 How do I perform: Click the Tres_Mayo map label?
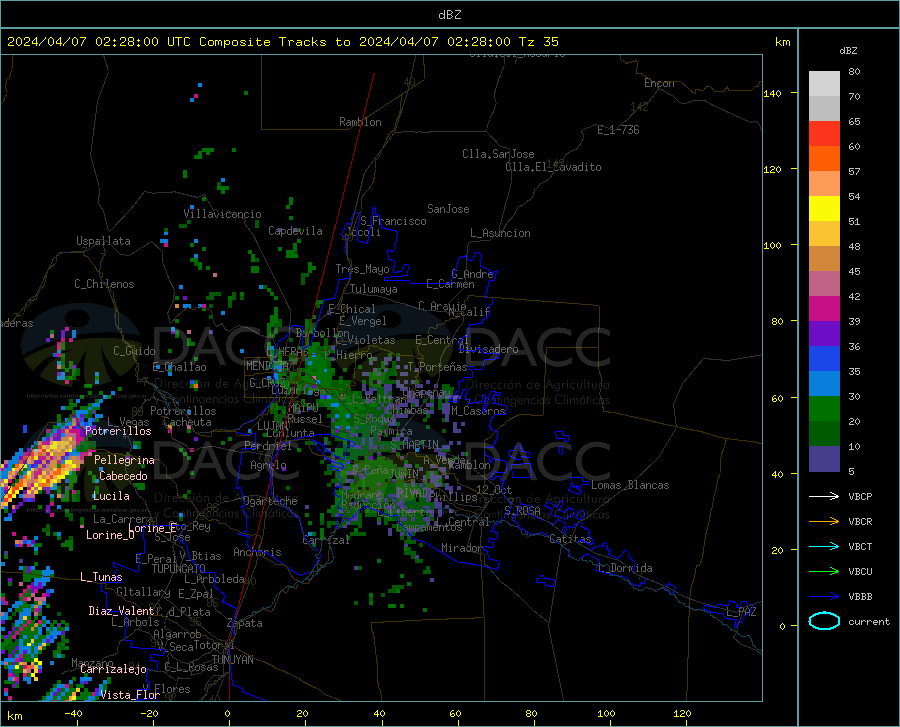pyautogui.click(x=362, y=269)
